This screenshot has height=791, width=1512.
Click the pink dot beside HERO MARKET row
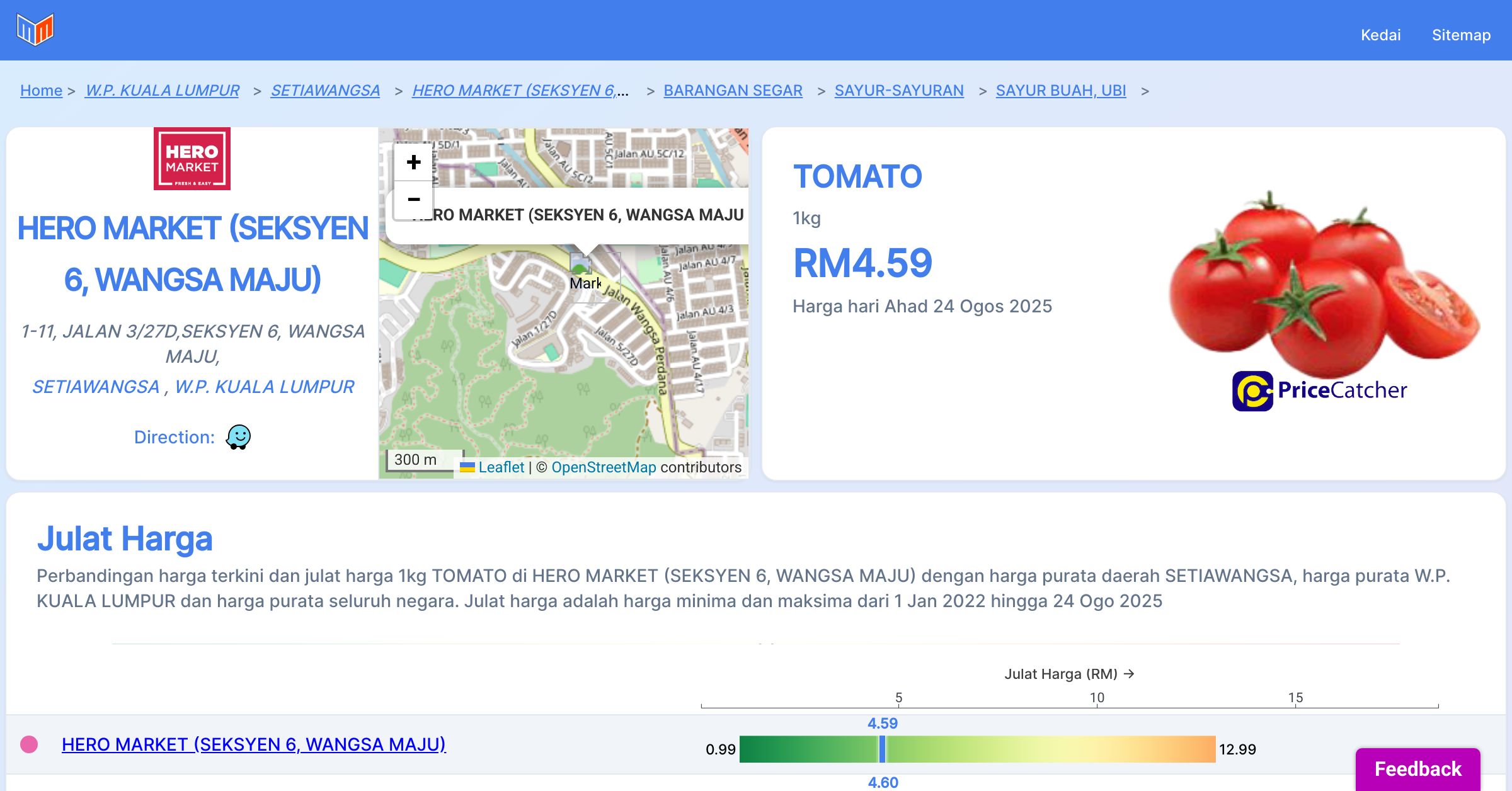29,744
